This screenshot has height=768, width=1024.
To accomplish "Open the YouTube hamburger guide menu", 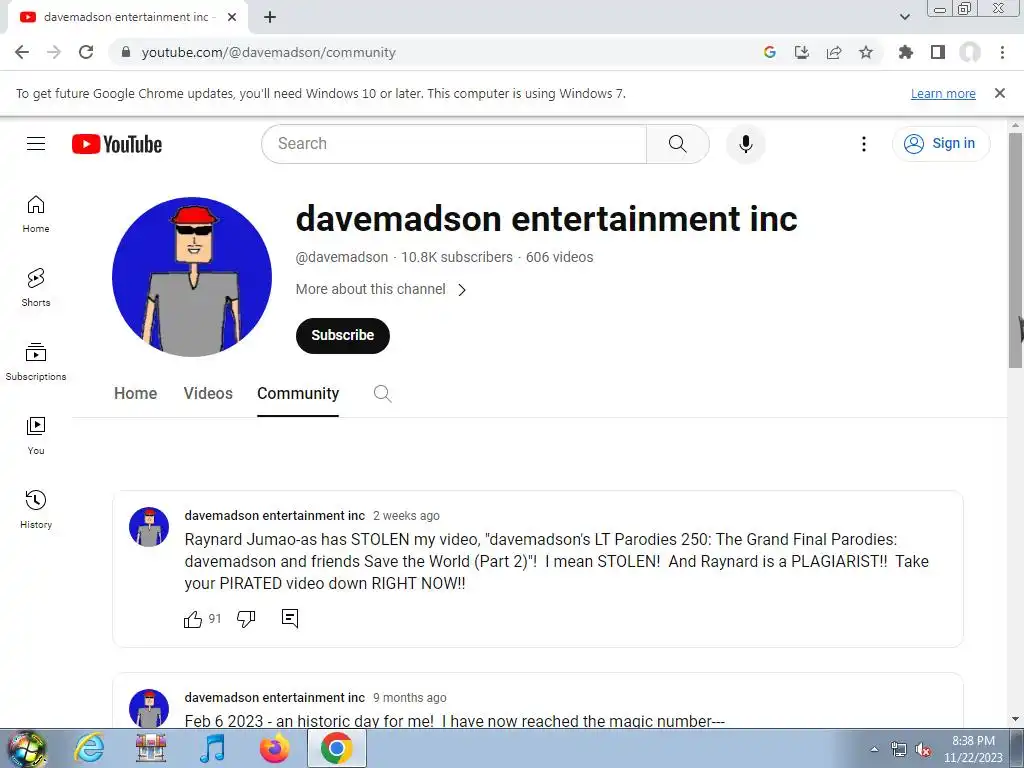I will click(x=36, y=144).
